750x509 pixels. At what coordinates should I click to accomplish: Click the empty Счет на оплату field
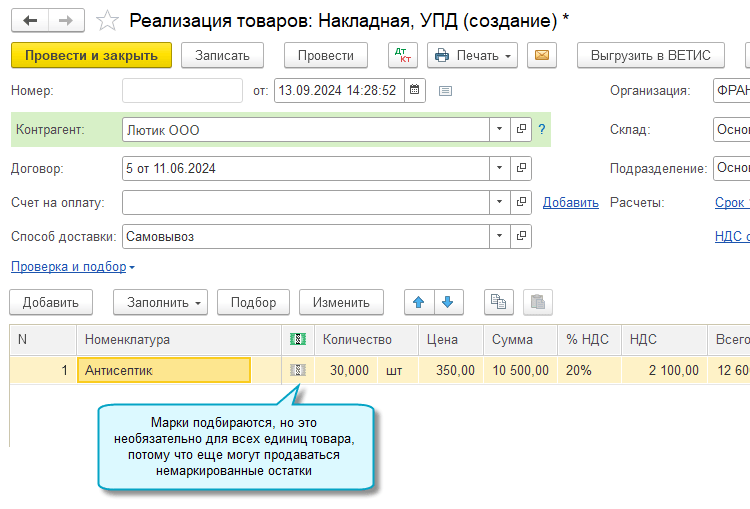(306, 202)
